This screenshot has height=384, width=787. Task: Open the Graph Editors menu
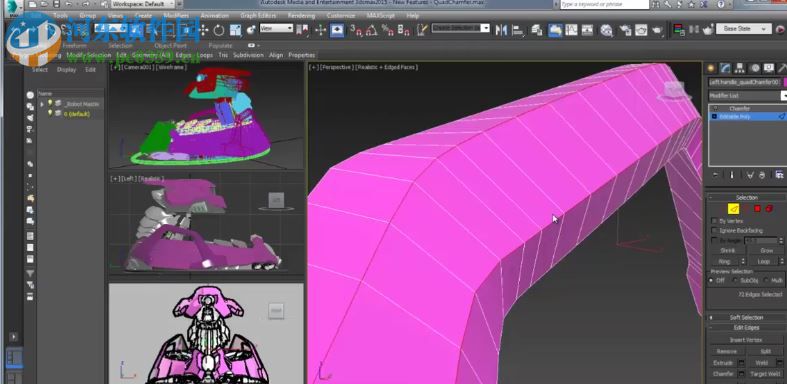[x=257, y=16]
